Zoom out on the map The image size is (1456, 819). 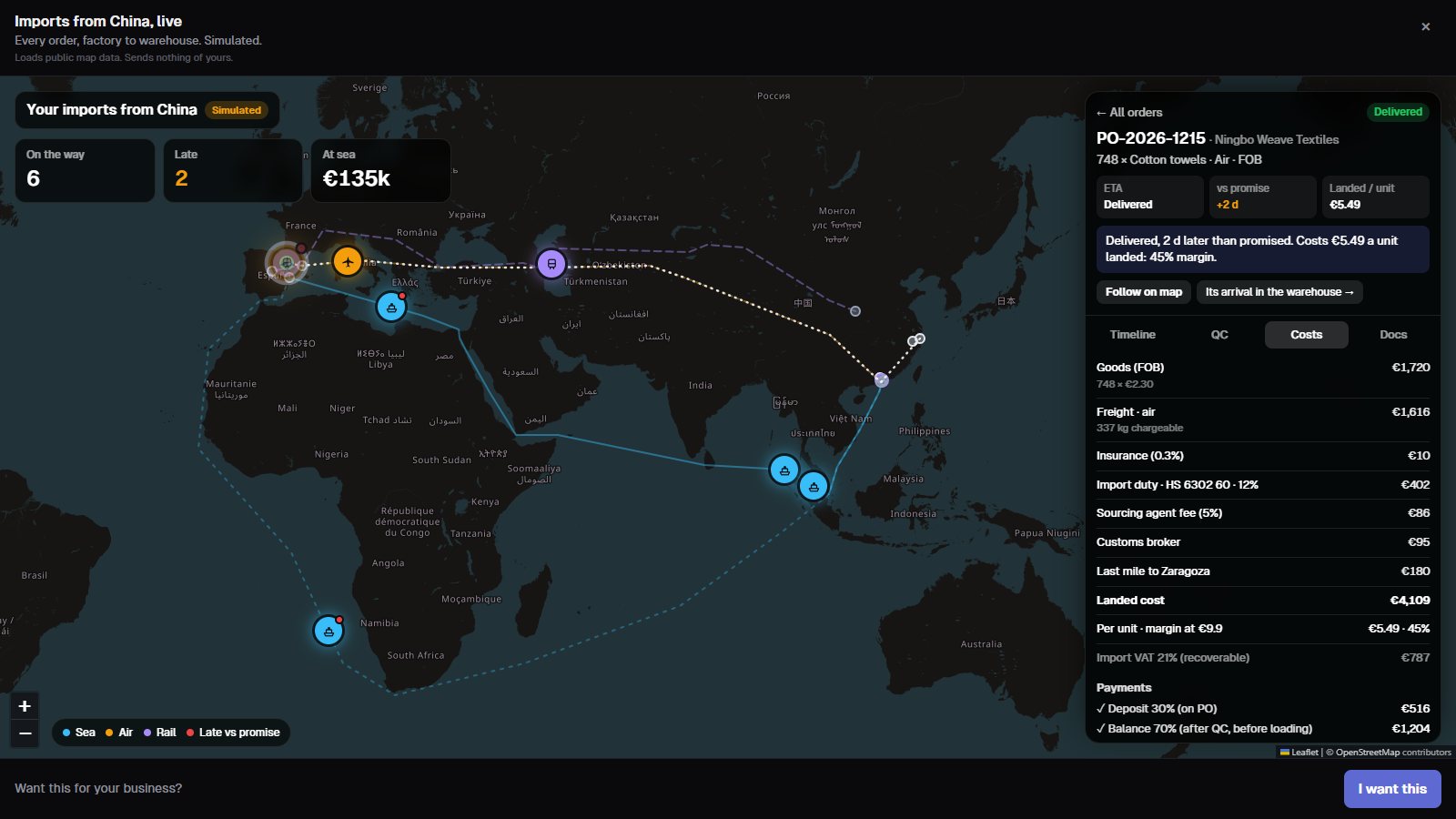tap(25, 733)
